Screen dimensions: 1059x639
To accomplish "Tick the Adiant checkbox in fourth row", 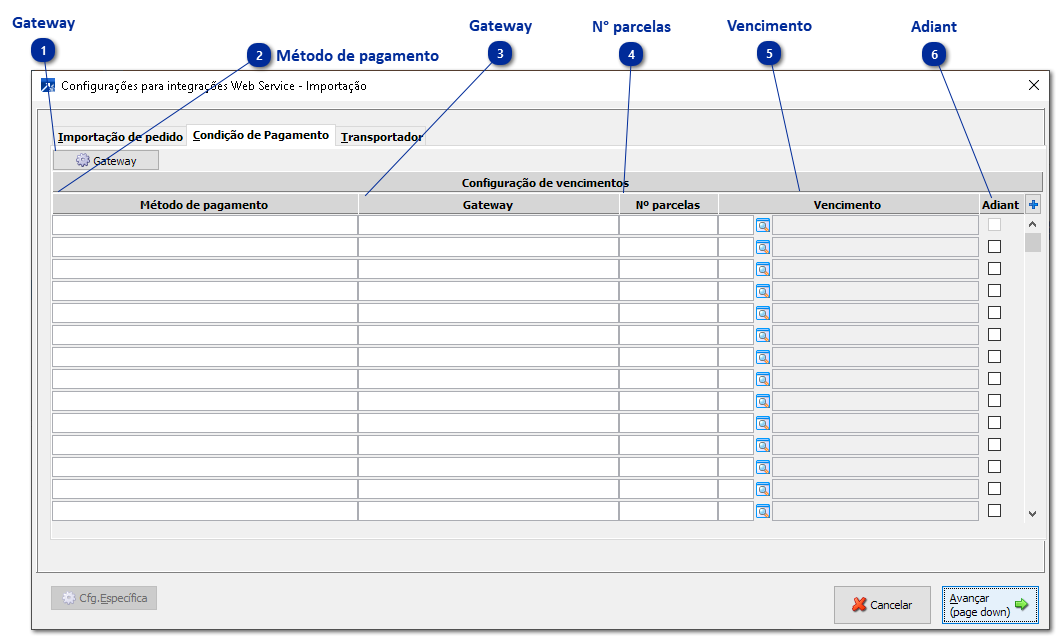I will pos(994,290).
